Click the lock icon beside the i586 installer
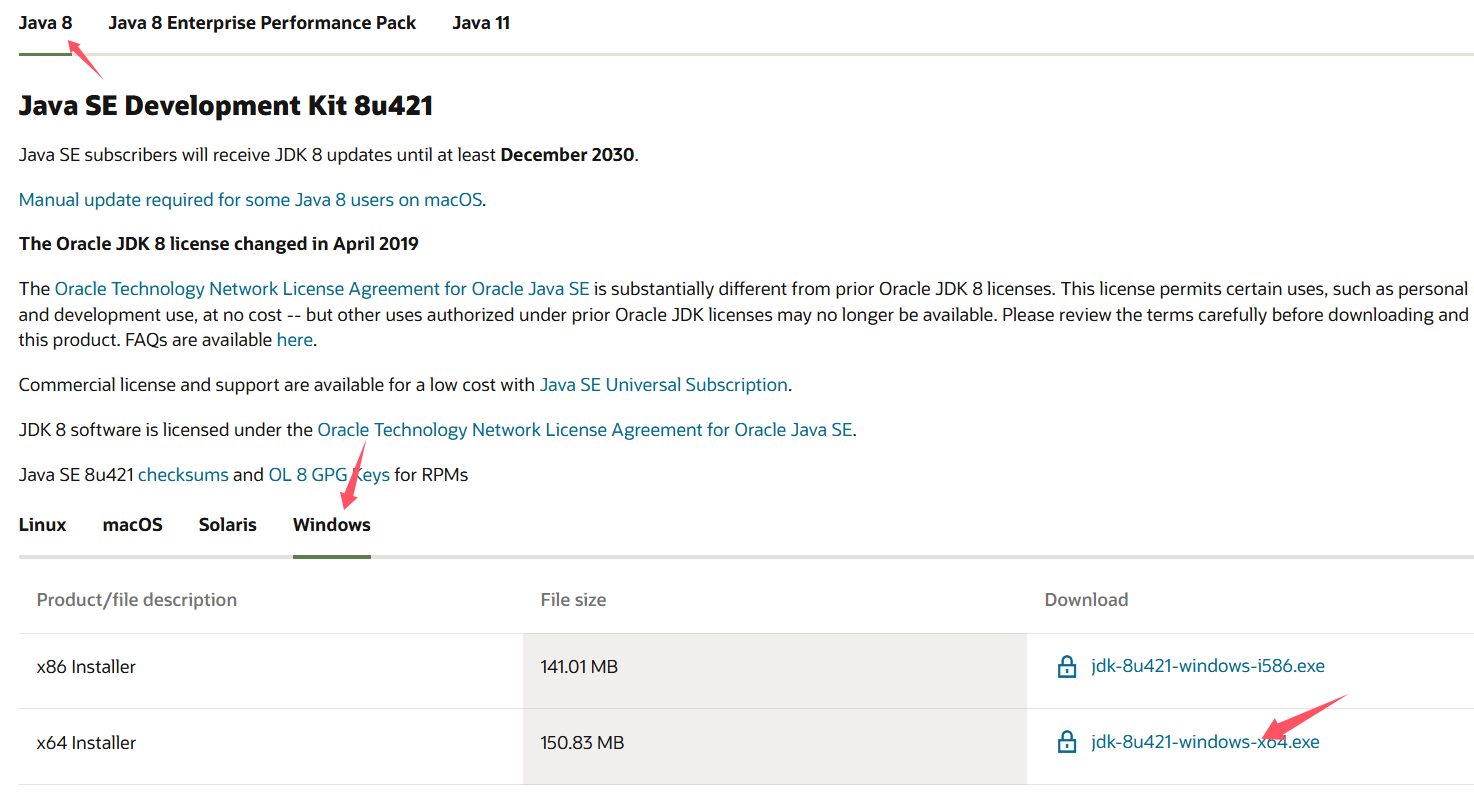 coord(1067,667)
